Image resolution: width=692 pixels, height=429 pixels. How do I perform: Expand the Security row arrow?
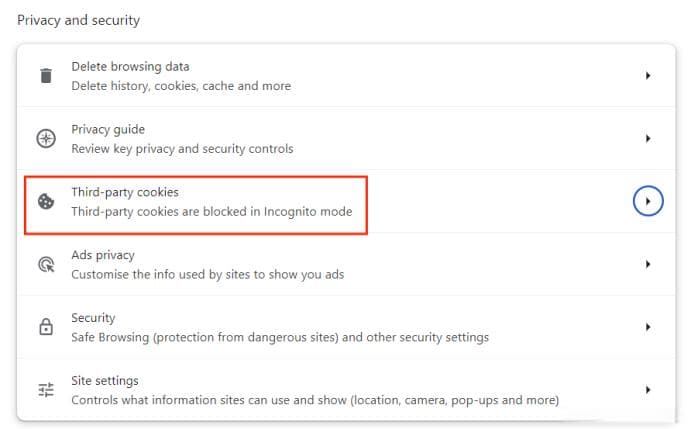click(x=647, y=327)
